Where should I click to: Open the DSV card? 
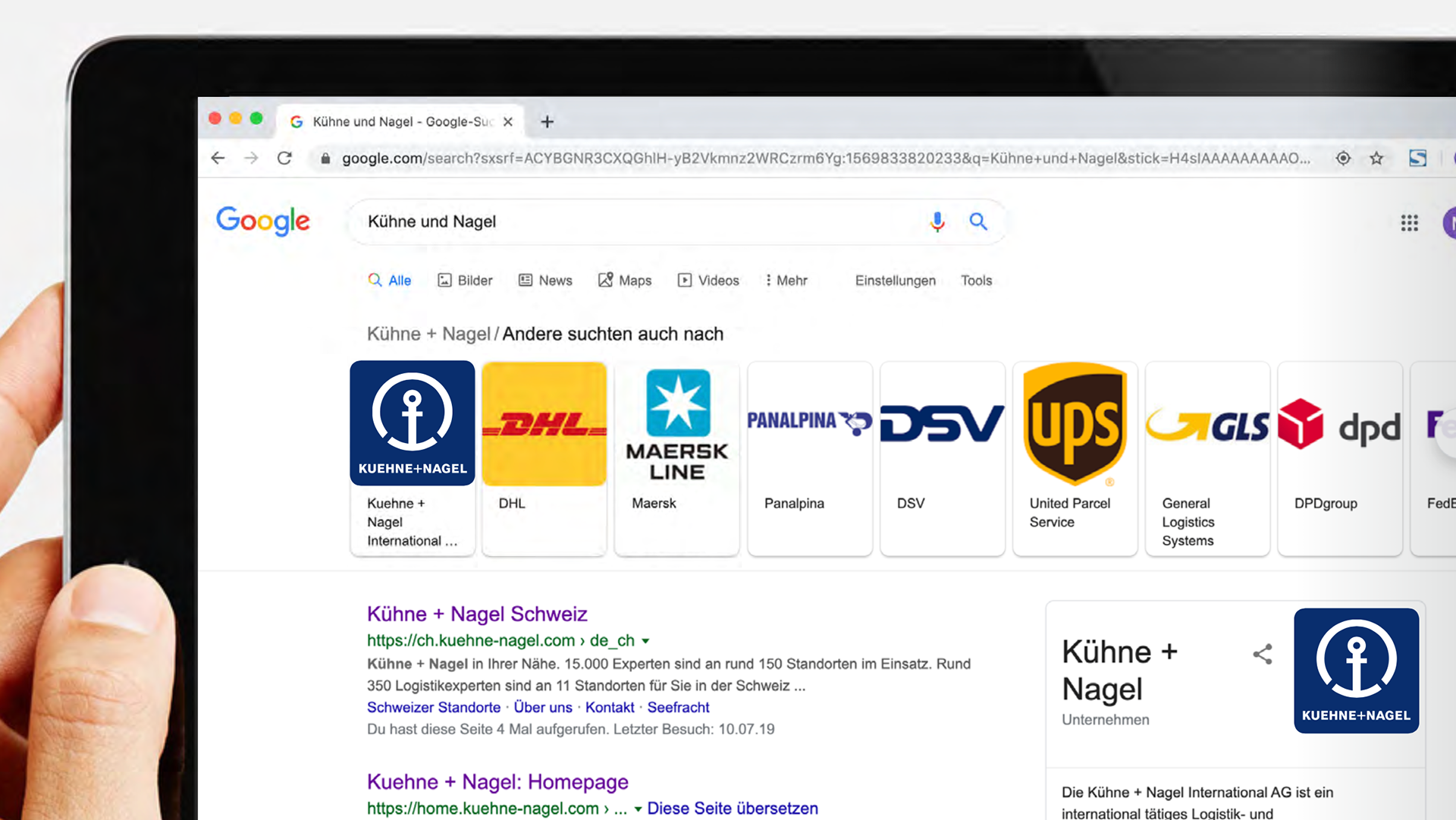click(943, 458)
